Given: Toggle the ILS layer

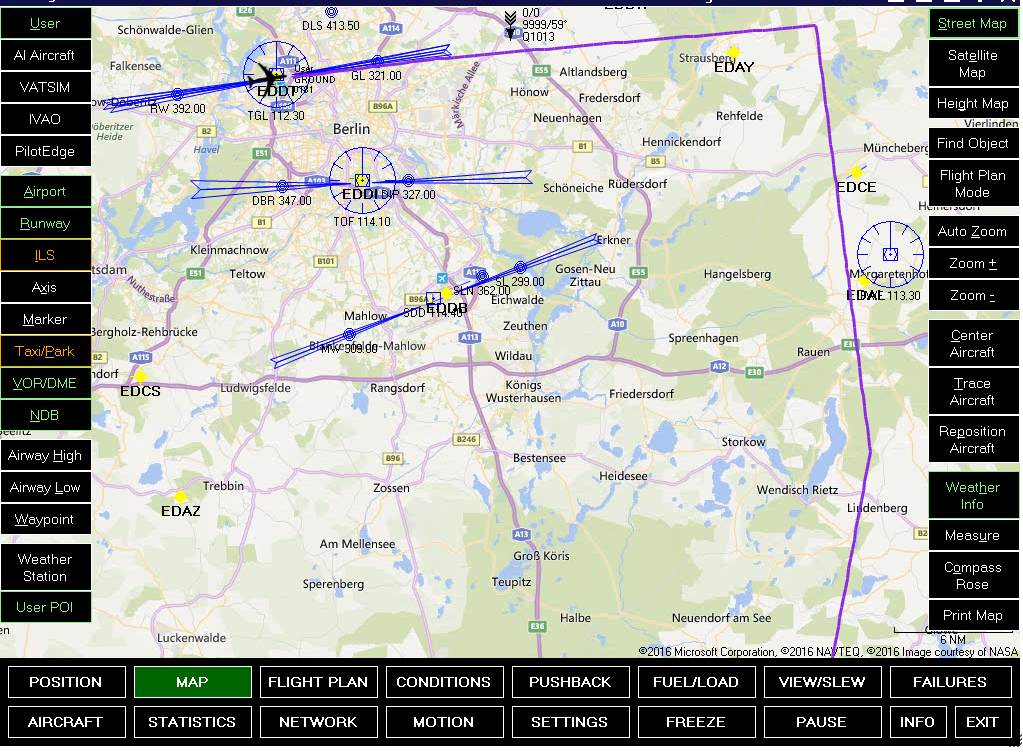Looking at the screenshot, I should tap(45, 256).
